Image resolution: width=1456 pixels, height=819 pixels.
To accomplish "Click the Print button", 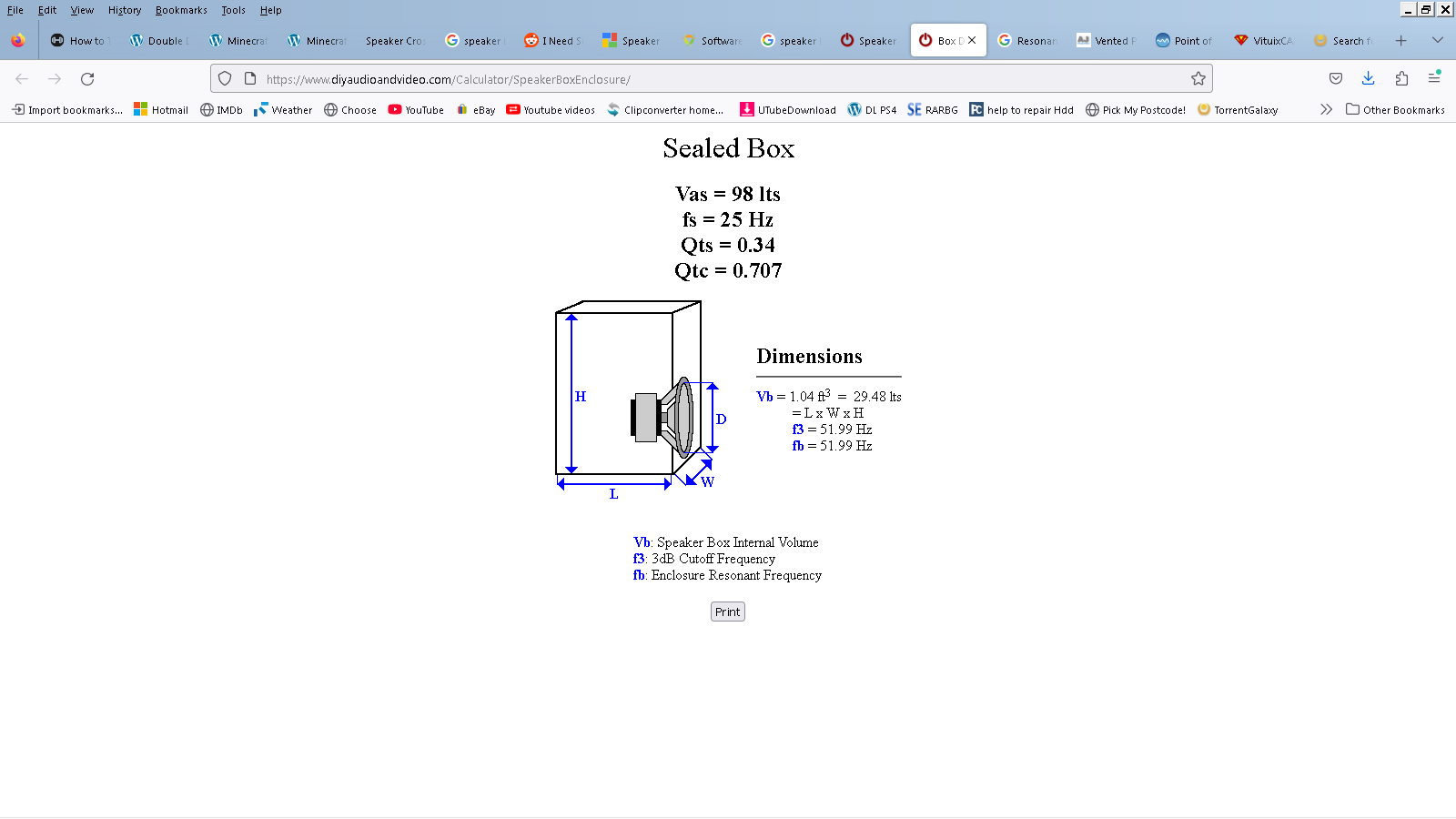I will pos(728,612).
